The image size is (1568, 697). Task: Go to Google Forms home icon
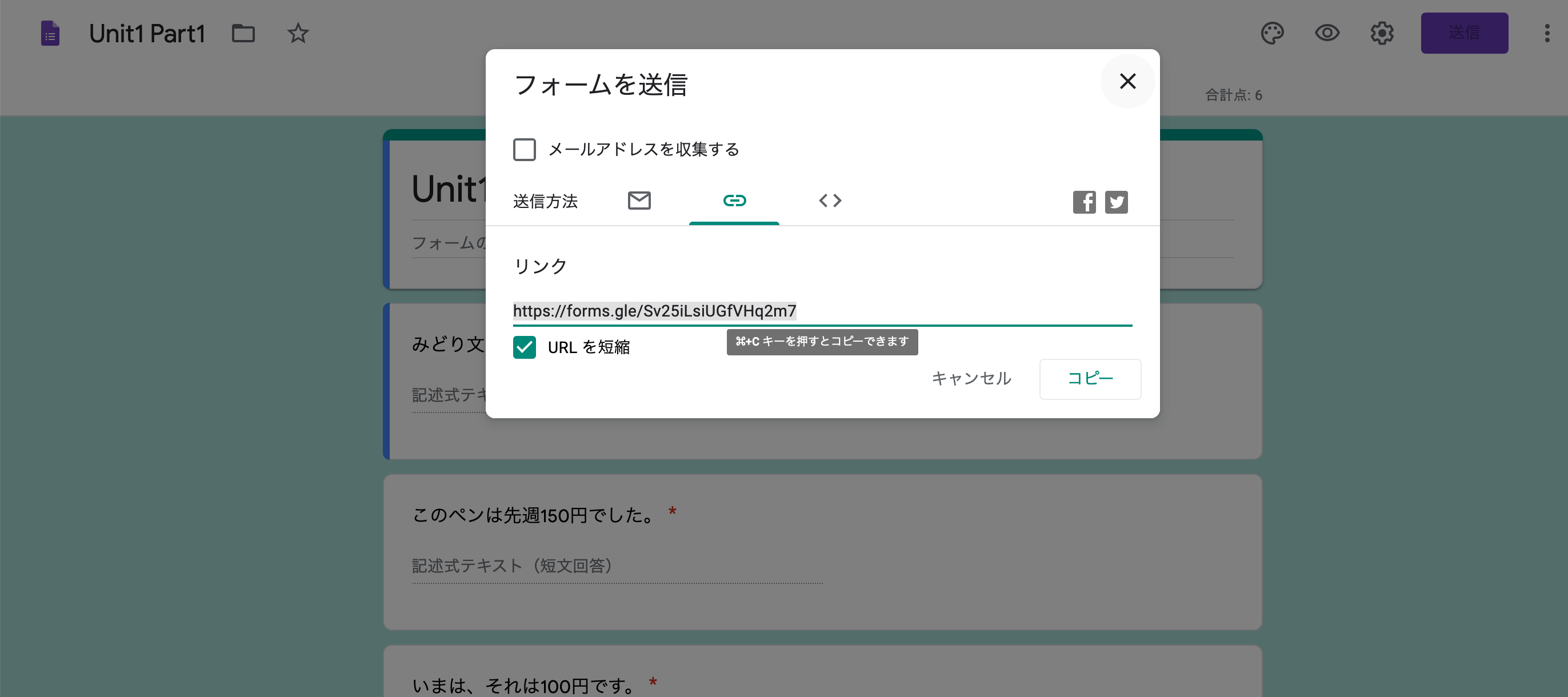click(x=50, y=33)
